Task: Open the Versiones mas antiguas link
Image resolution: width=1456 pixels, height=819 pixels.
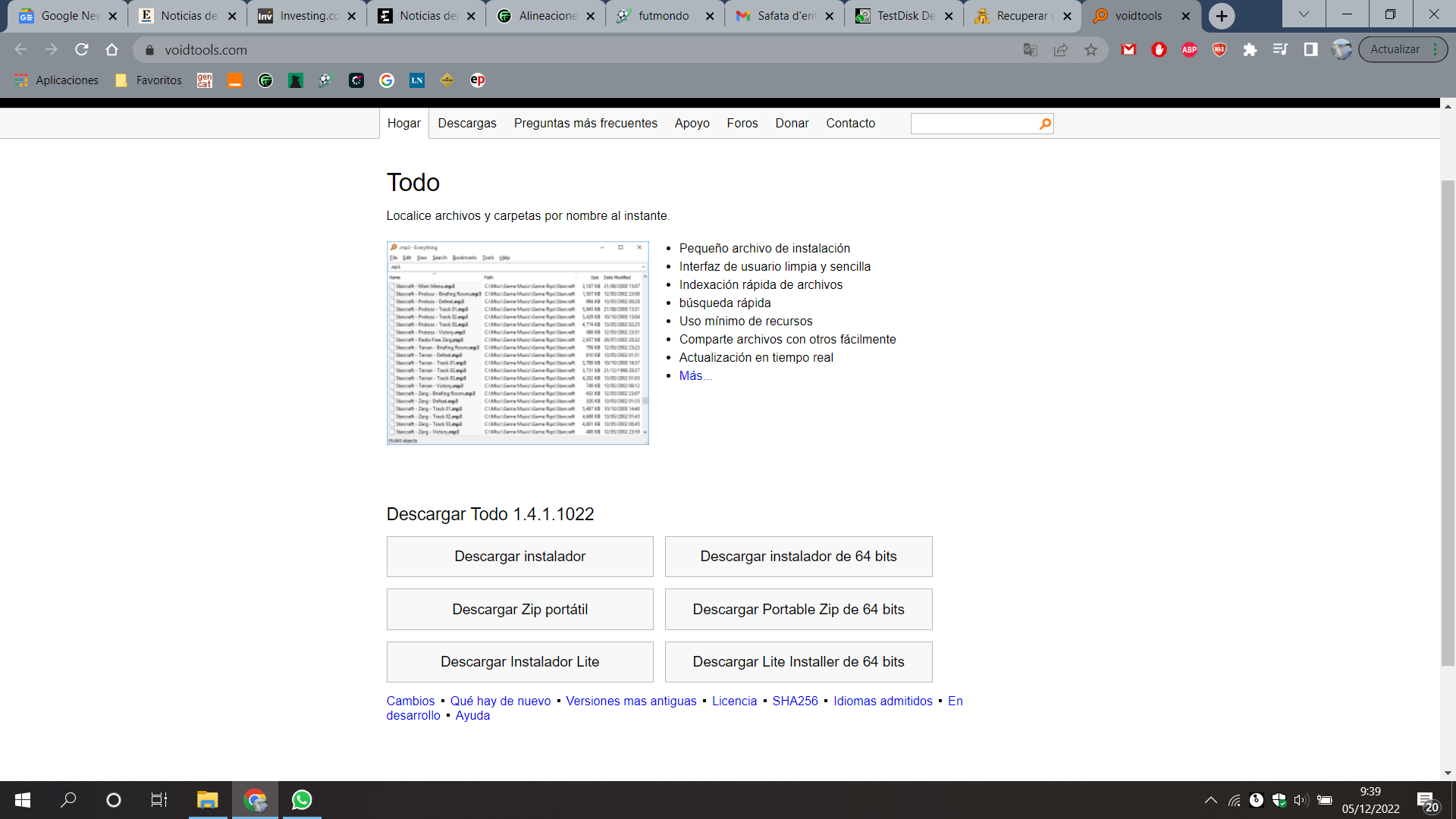Action: [x=631, y=701]
